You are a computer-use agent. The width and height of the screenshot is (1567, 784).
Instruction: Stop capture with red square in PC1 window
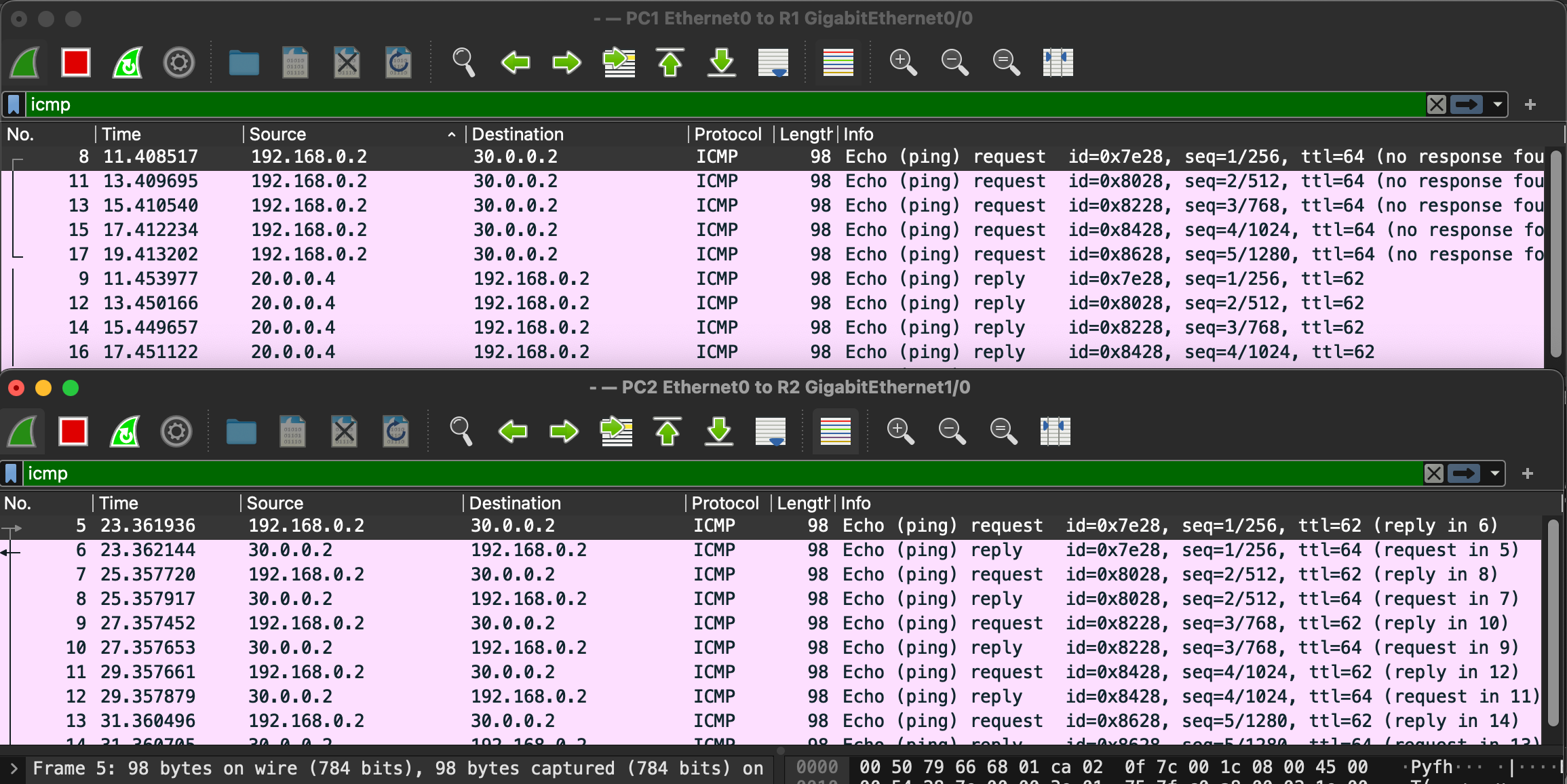[75, 62]
